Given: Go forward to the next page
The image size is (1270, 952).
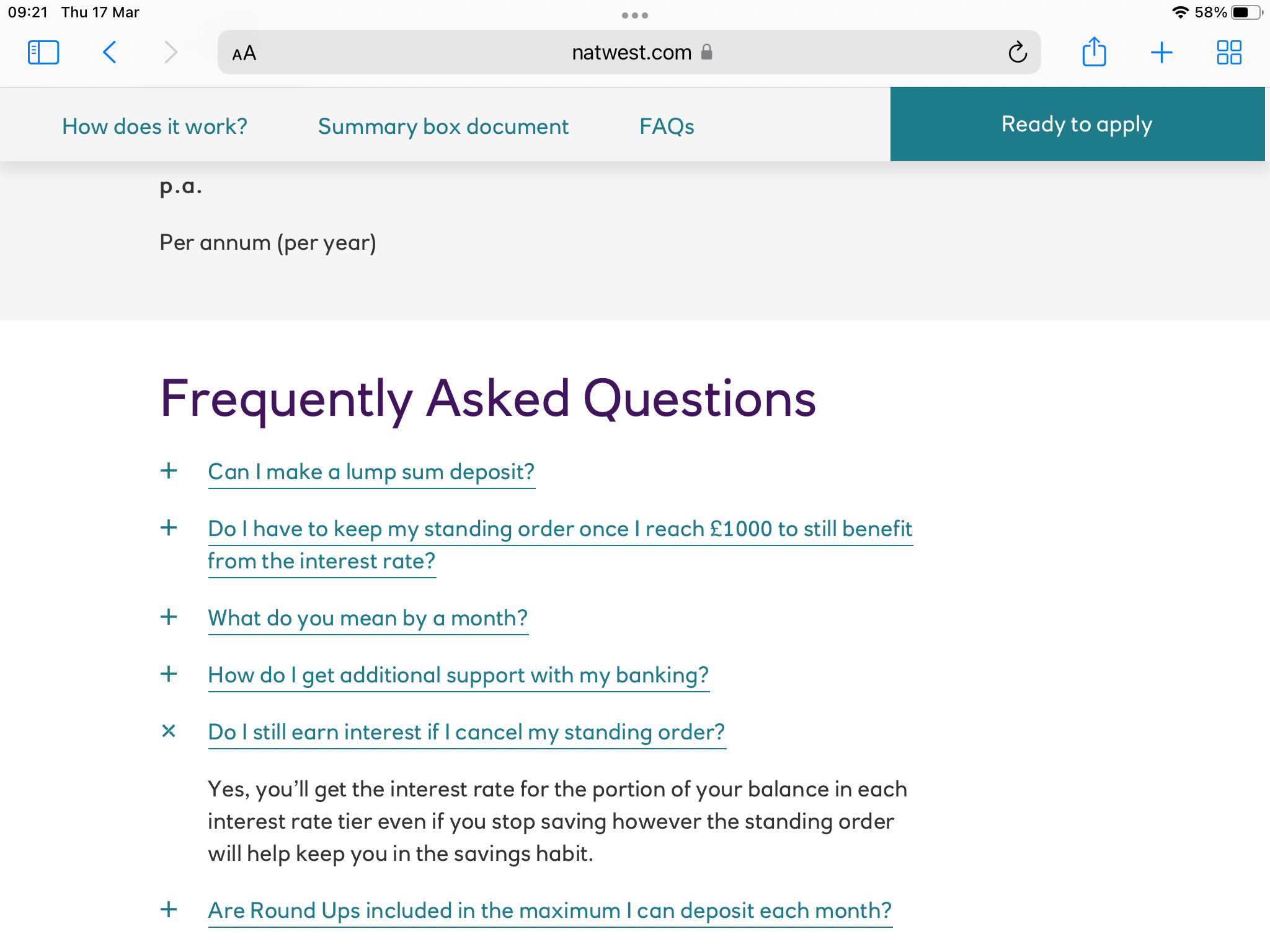Looking at the screenshot, I should coord(171,53).
